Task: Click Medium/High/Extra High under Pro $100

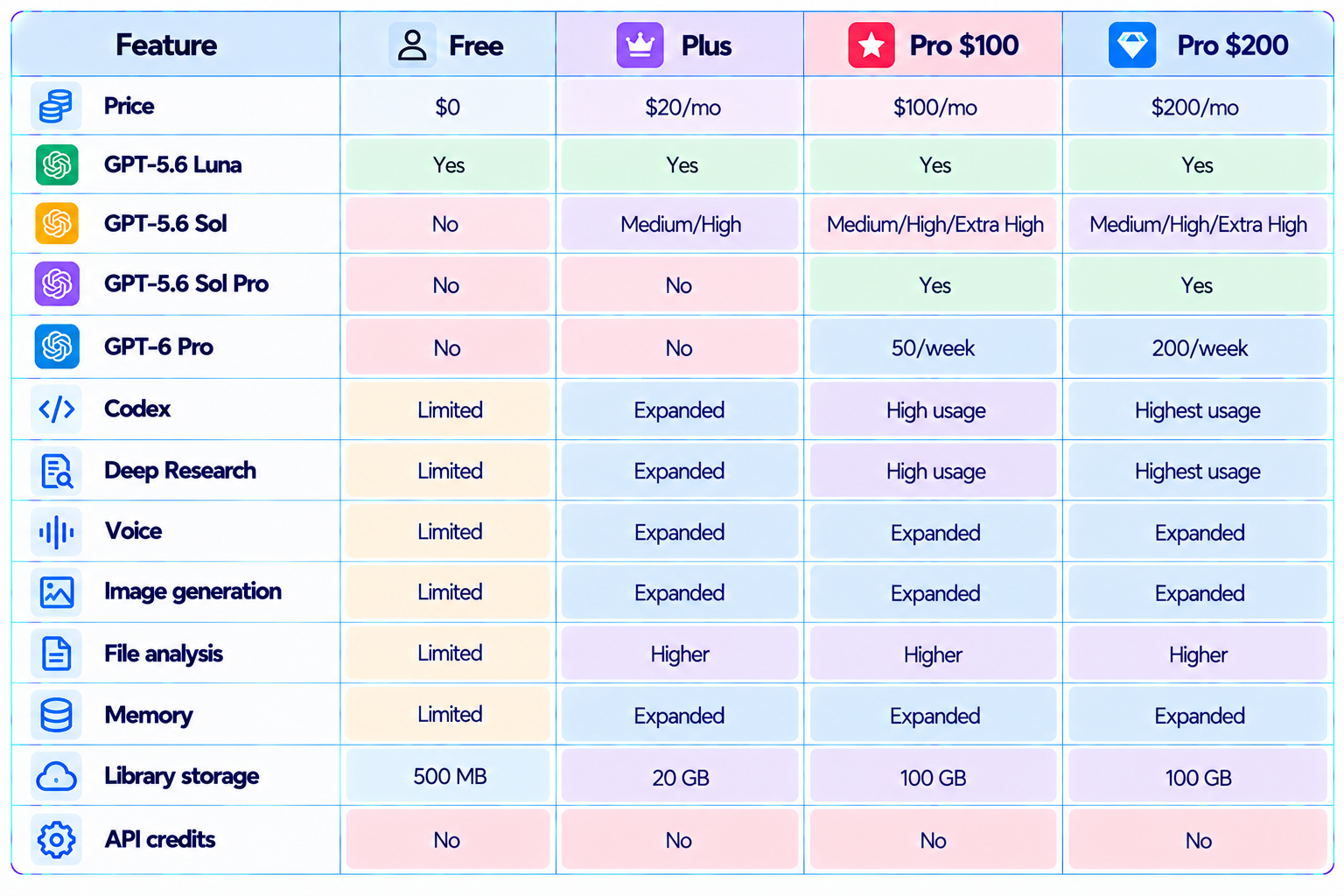Action: pos(934,224)
